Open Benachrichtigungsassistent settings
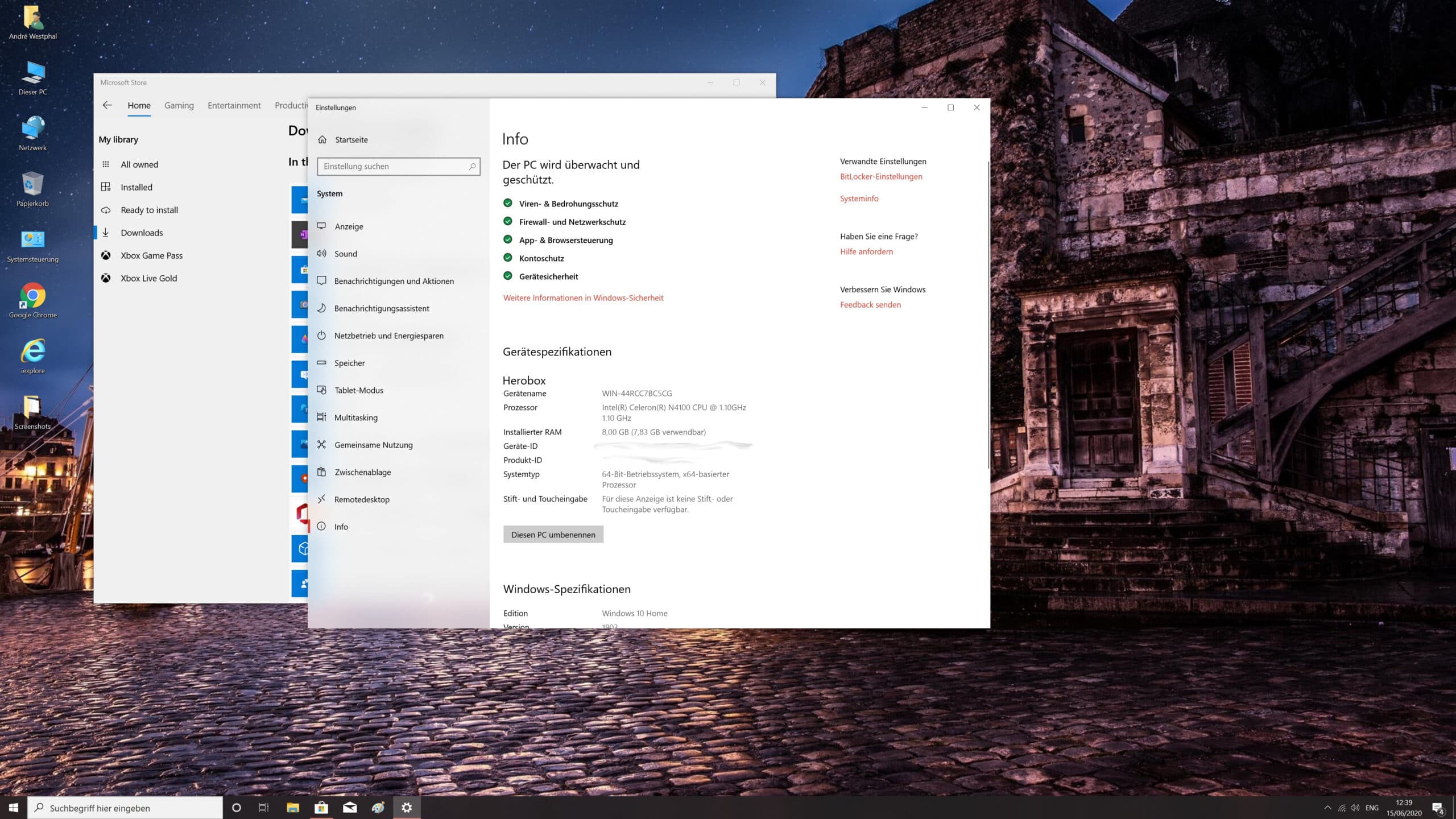Viewport: 1456px width, 819px height. tap(398, 308)
